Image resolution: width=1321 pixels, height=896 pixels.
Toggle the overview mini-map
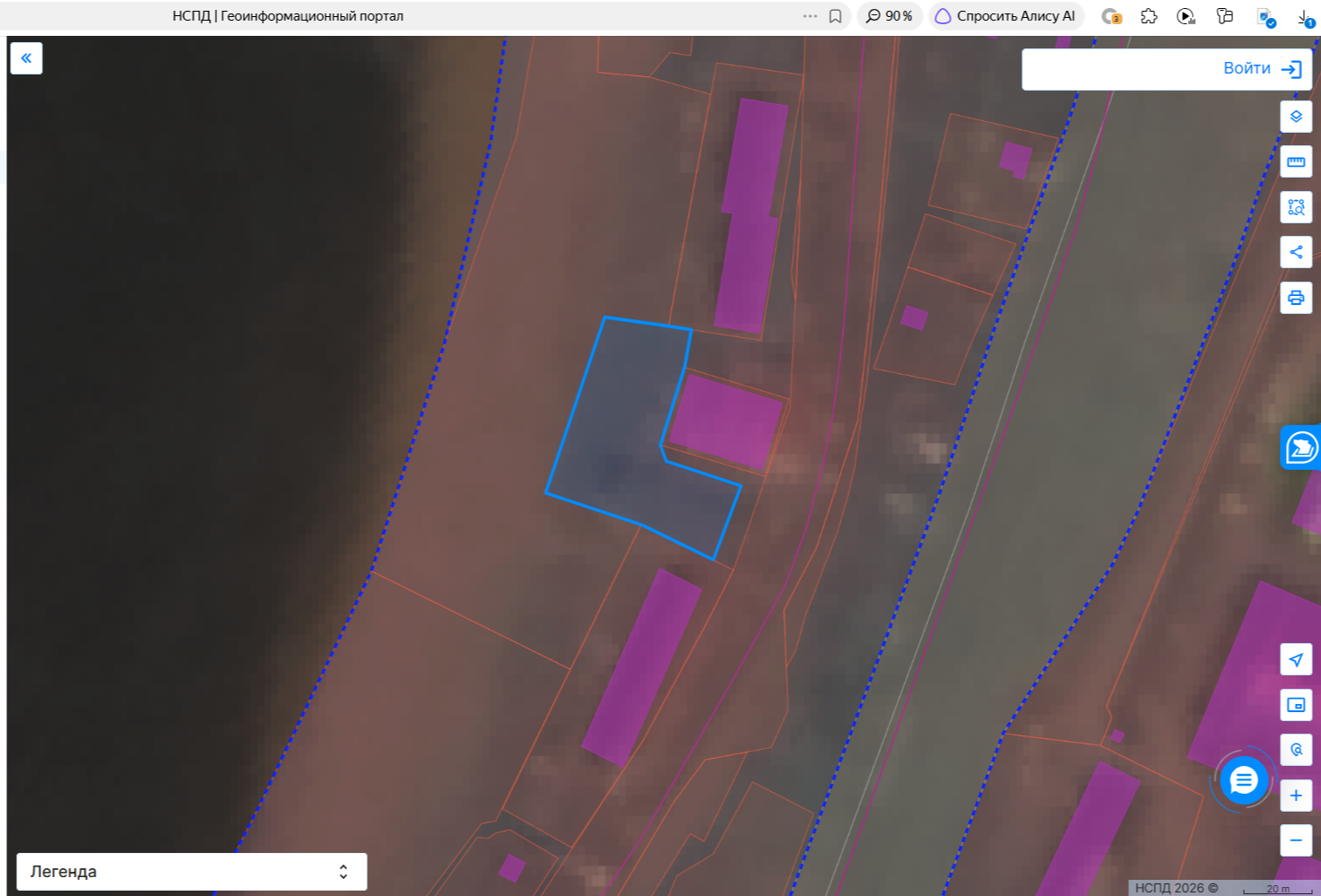coord(1296,705)
